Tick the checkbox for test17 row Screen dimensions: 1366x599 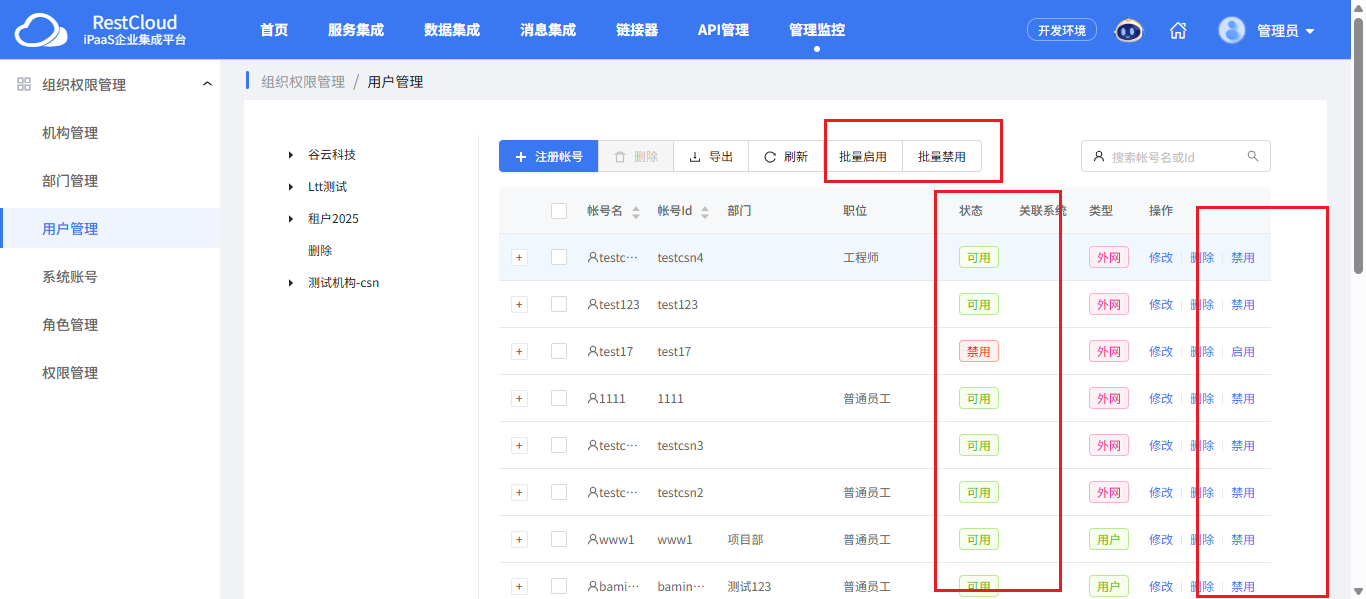[x=559, y=351]
